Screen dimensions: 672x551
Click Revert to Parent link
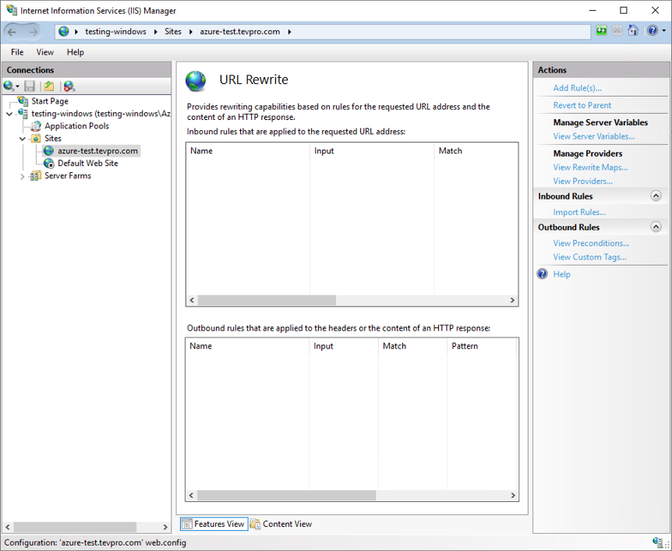582,105
